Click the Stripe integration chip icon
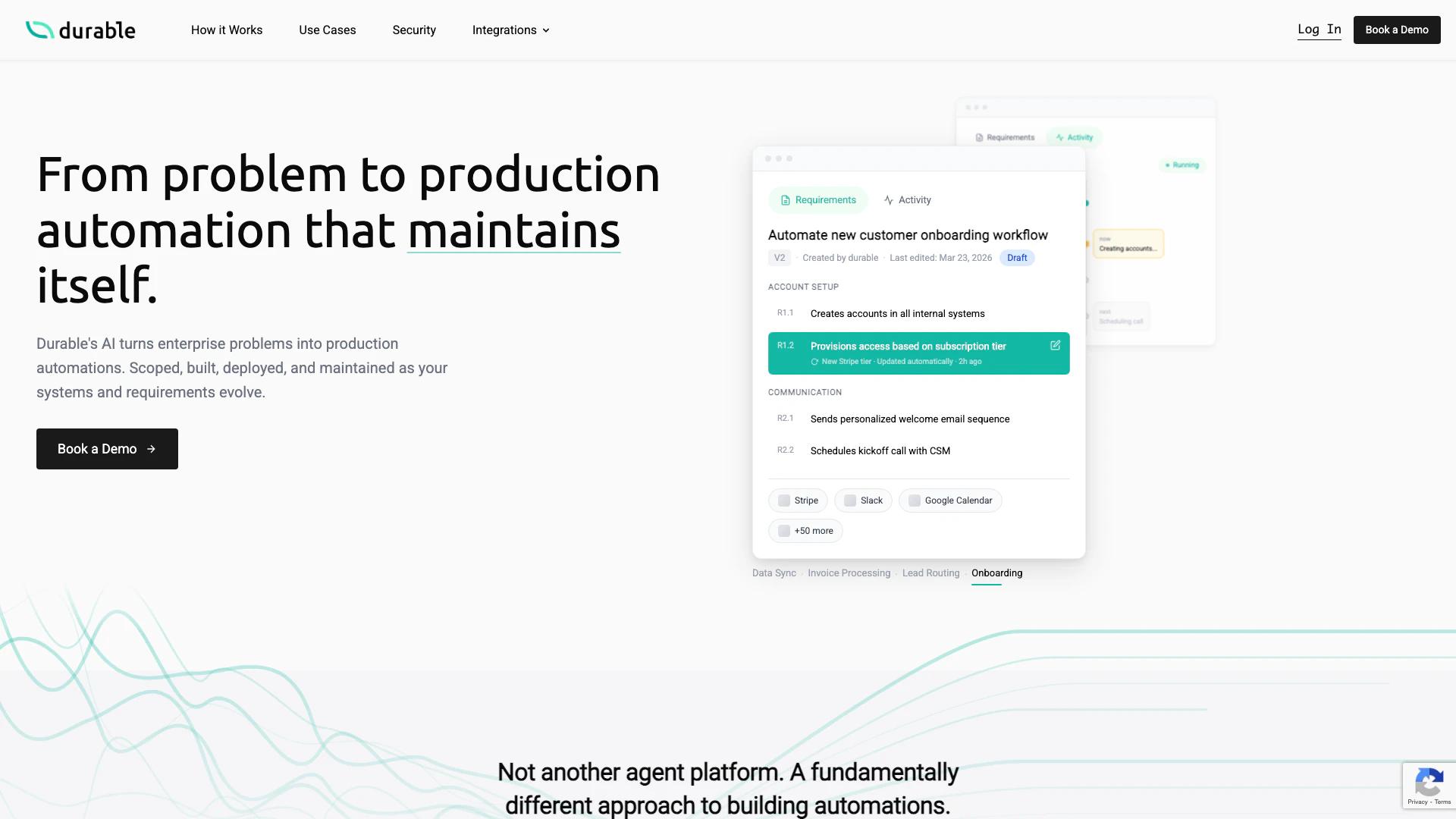The image size is (1456, 819). [x=784, y=500]
